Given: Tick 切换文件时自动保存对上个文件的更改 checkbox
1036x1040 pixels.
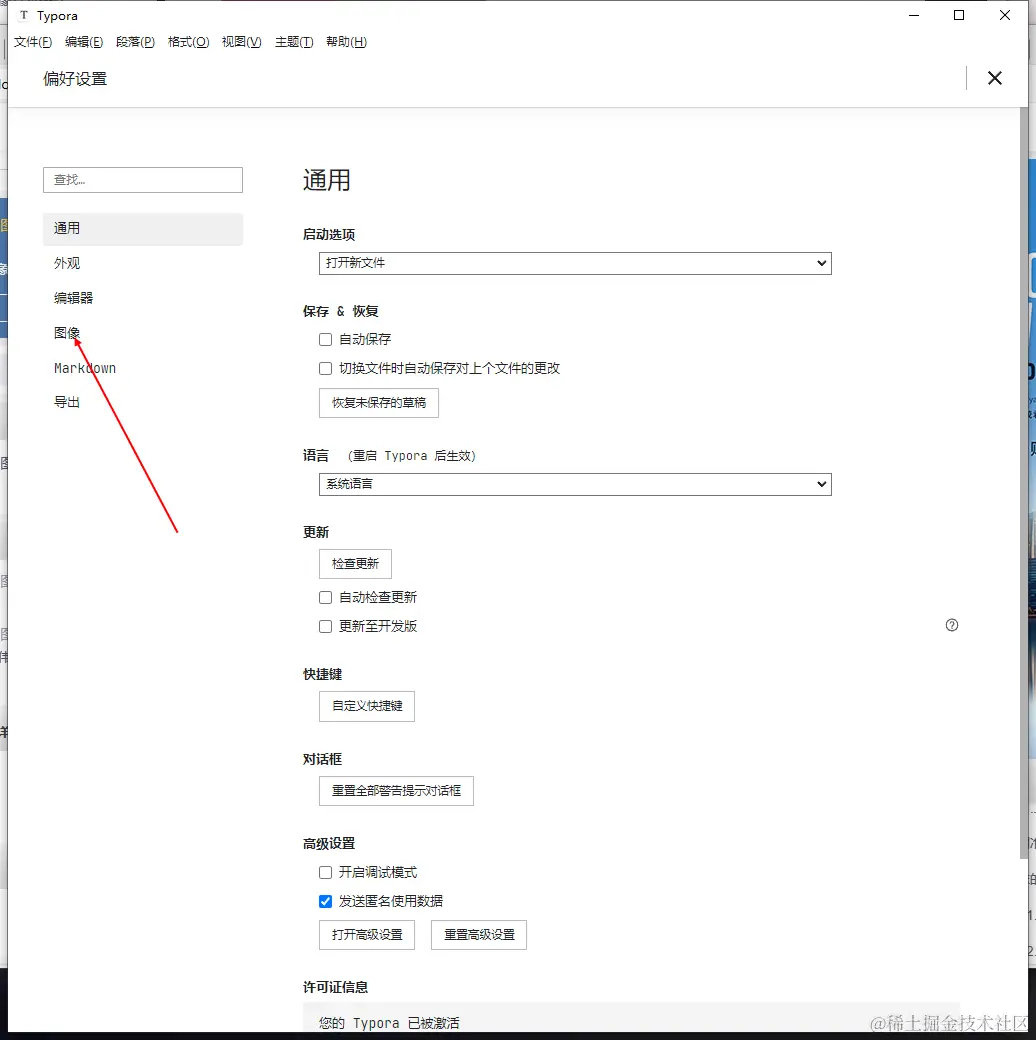Looking at the screenshot, I should [x=325, y=368].
